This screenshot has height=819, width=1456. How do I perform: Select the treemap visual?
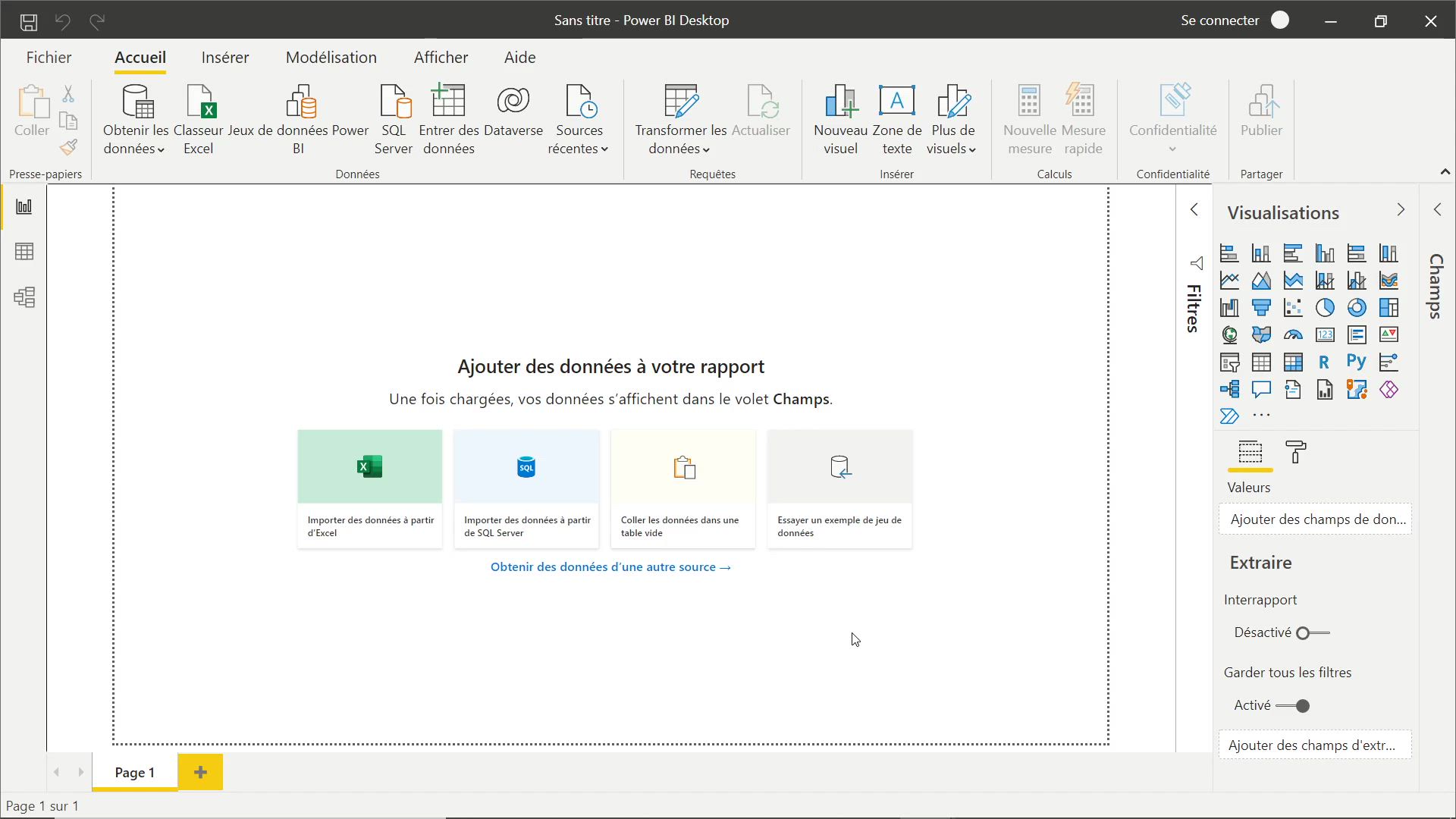click(1389, 308)
